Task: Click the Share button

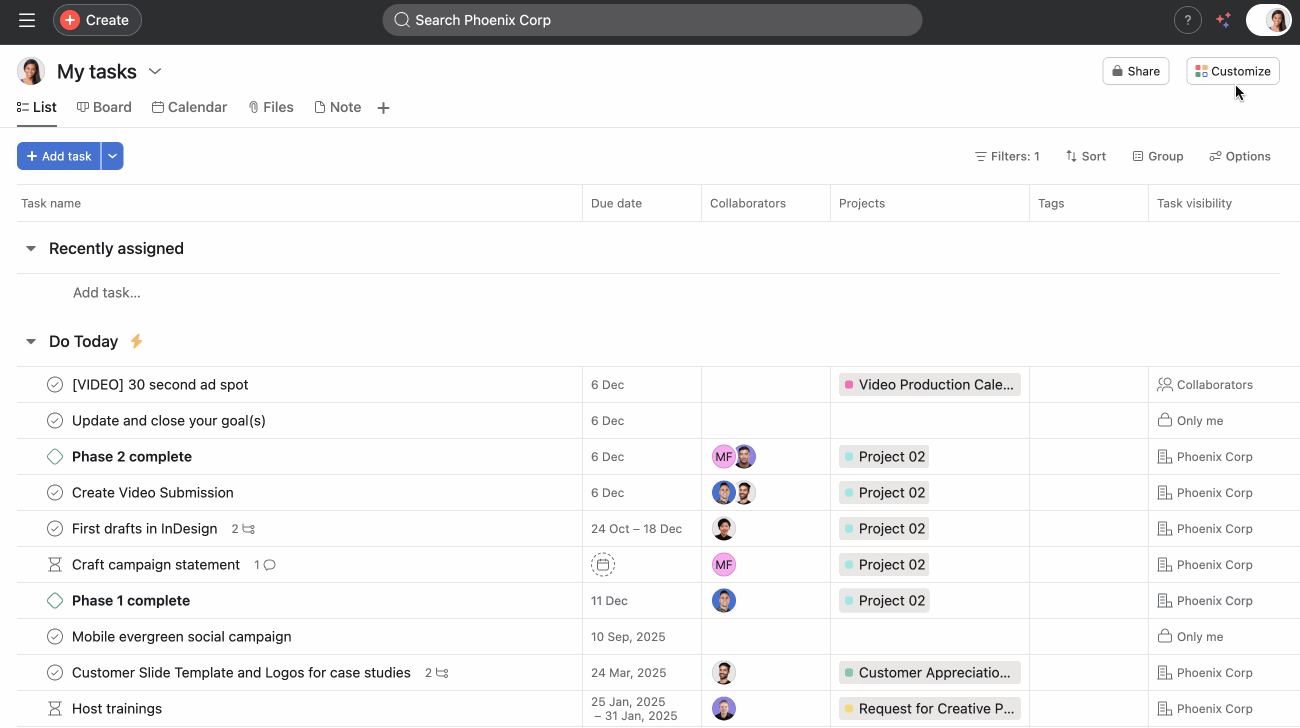Action: pos(1135,71)
